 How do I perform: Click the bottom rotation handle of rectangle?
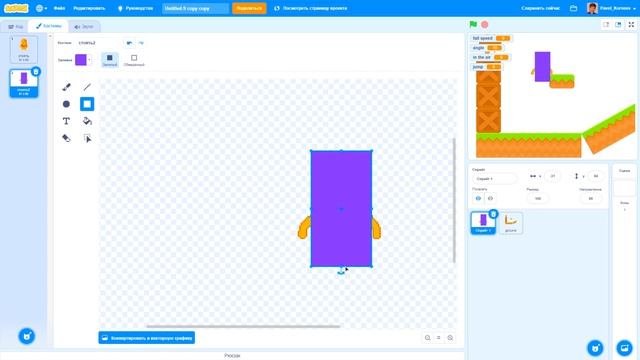tap(341, 272)
